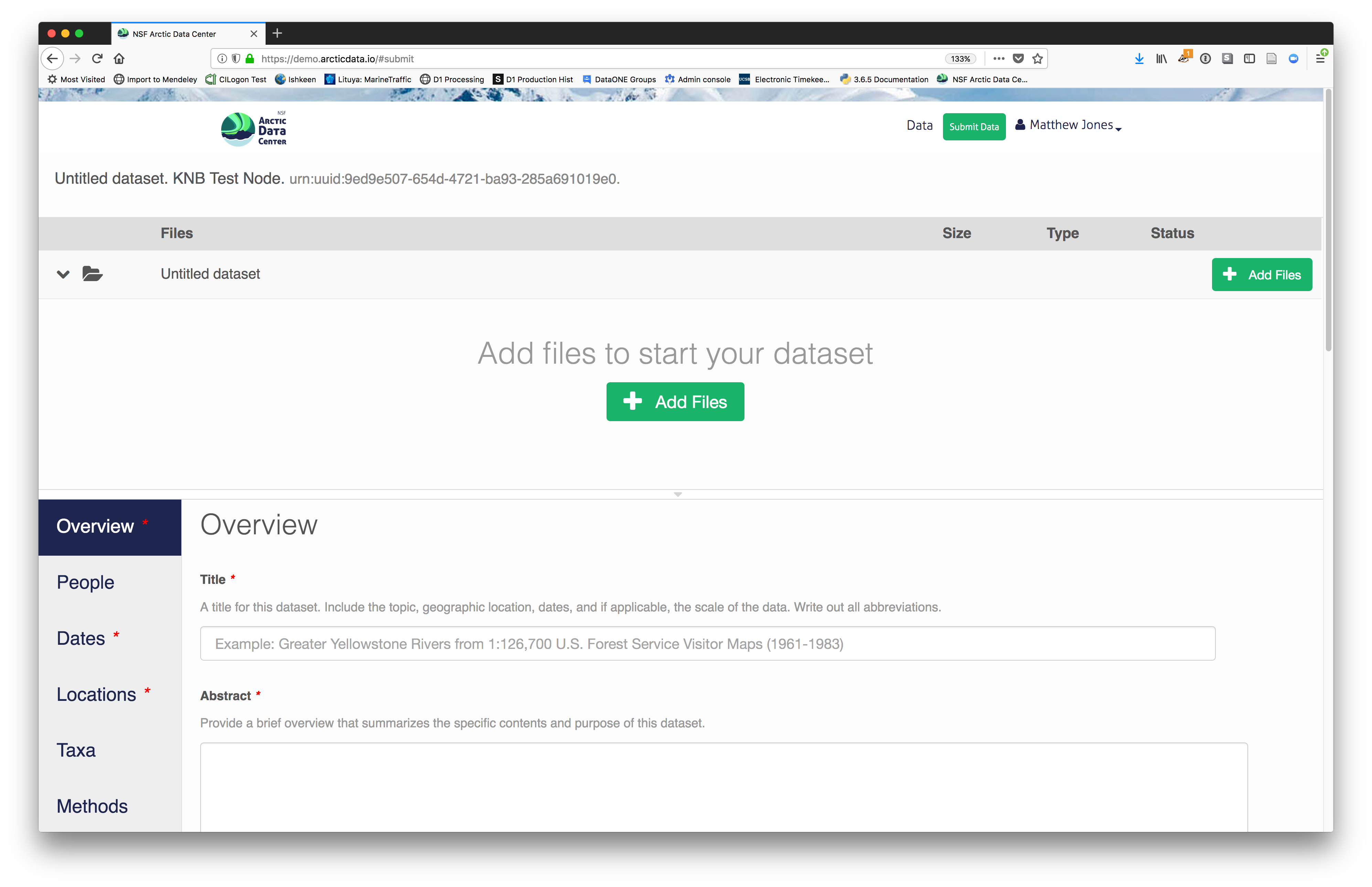Collapse the Untitled dataset row chevron

pyautogui.click(x=63, y=274)
